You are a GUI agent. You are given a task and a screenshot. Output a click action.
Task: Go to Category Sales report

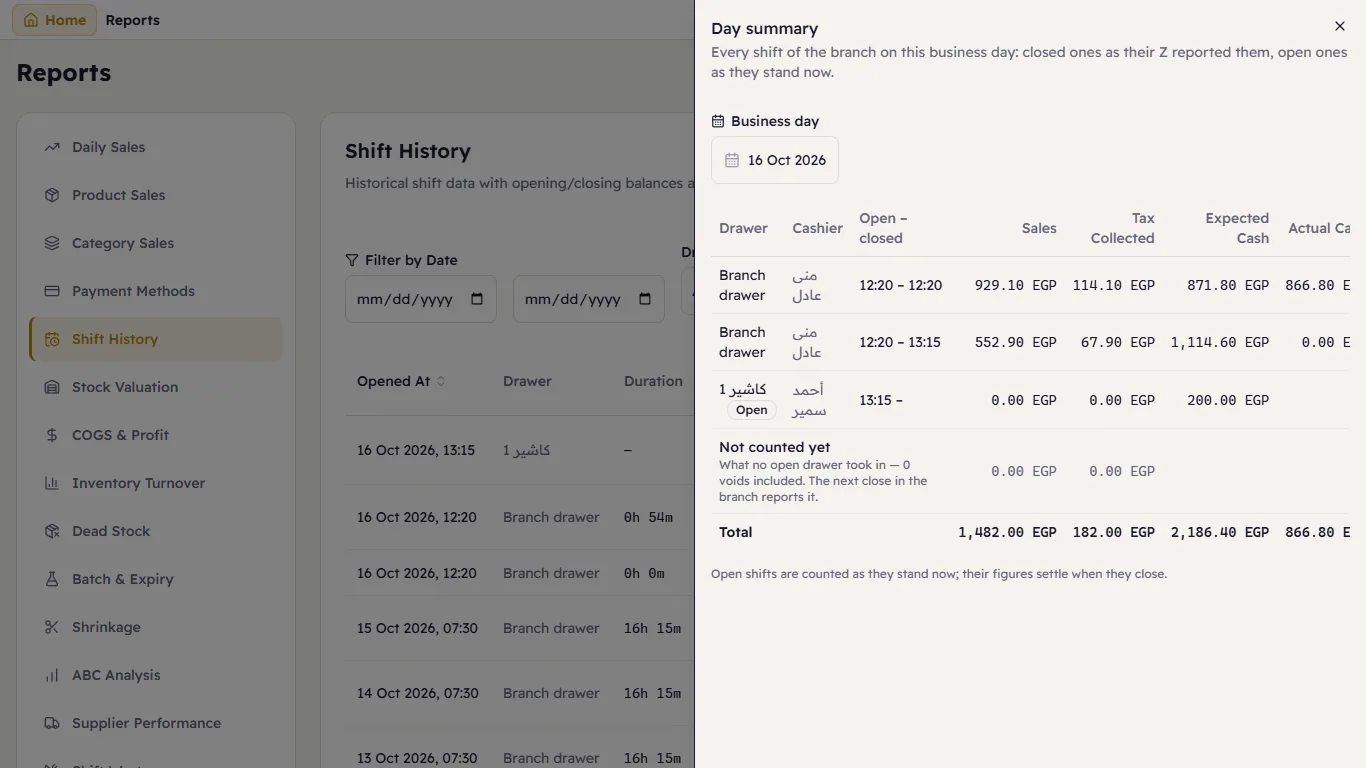[156, 243]
